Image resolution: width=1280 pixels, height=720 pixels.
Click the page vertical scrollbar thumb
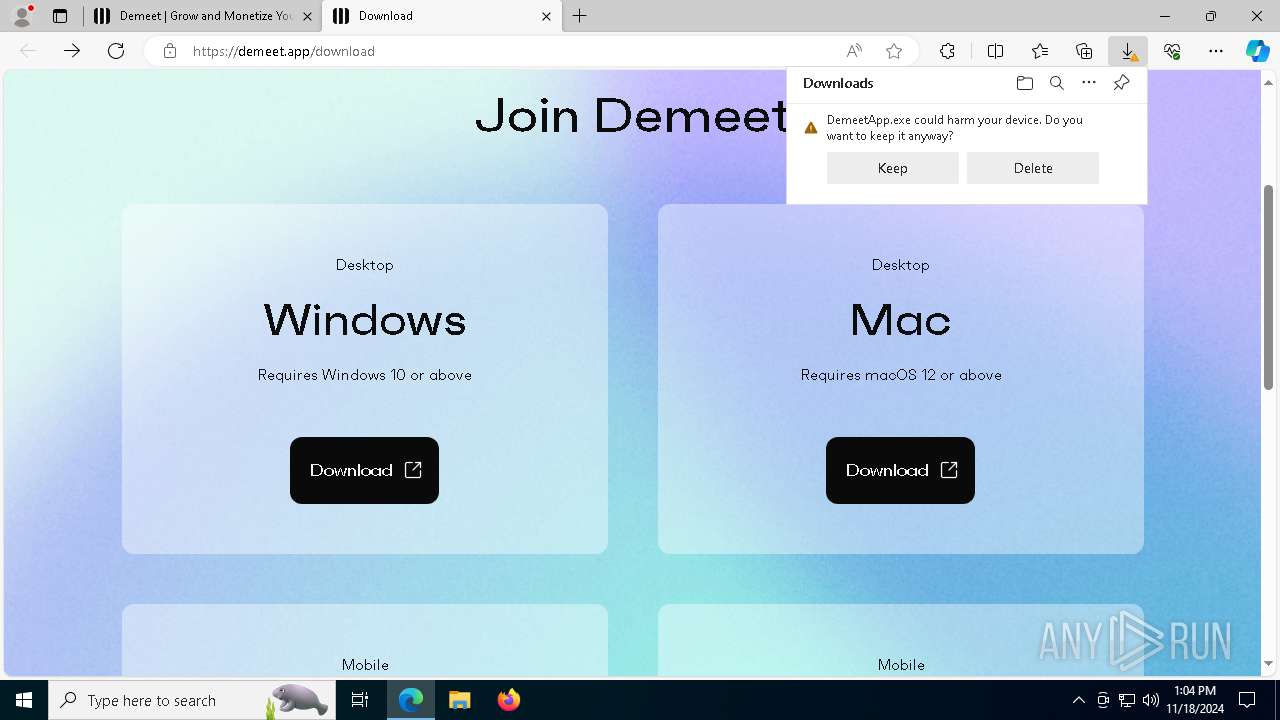pyautogui.click(x=1268, y=287)
